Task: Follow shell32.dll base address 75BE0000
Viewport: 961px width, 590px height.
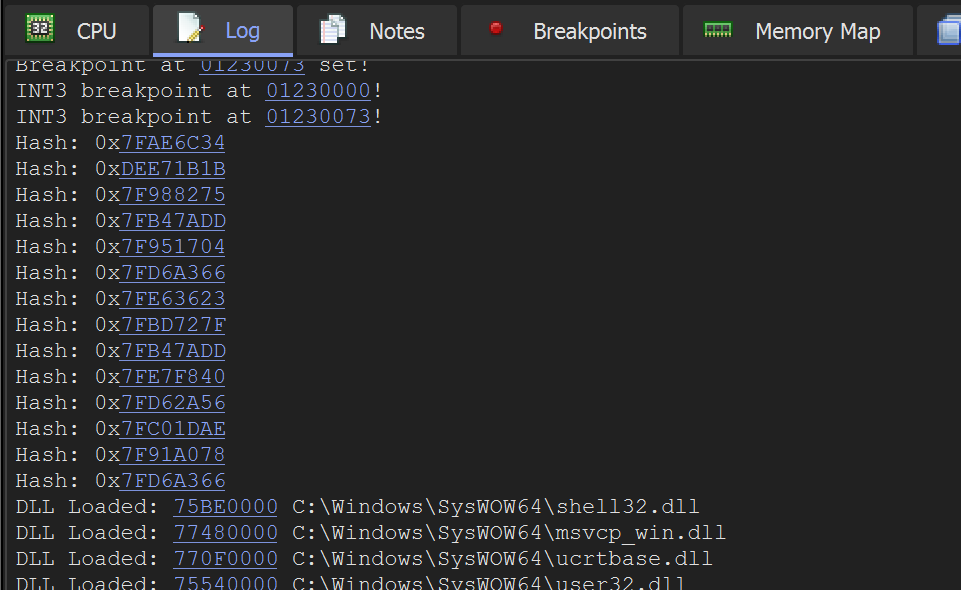Action: coord(225,507)
